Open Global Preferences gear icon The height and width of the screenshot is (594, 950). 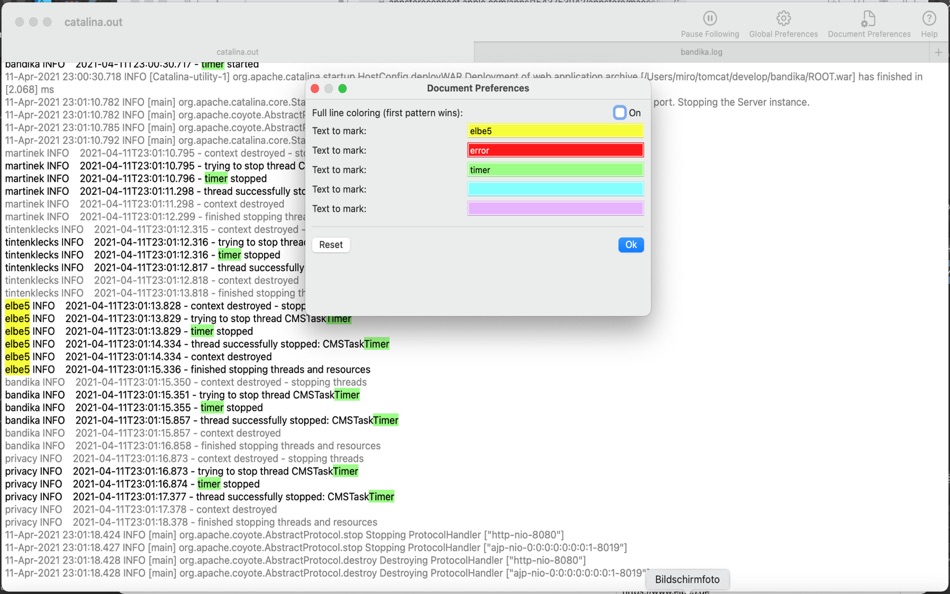783,18
